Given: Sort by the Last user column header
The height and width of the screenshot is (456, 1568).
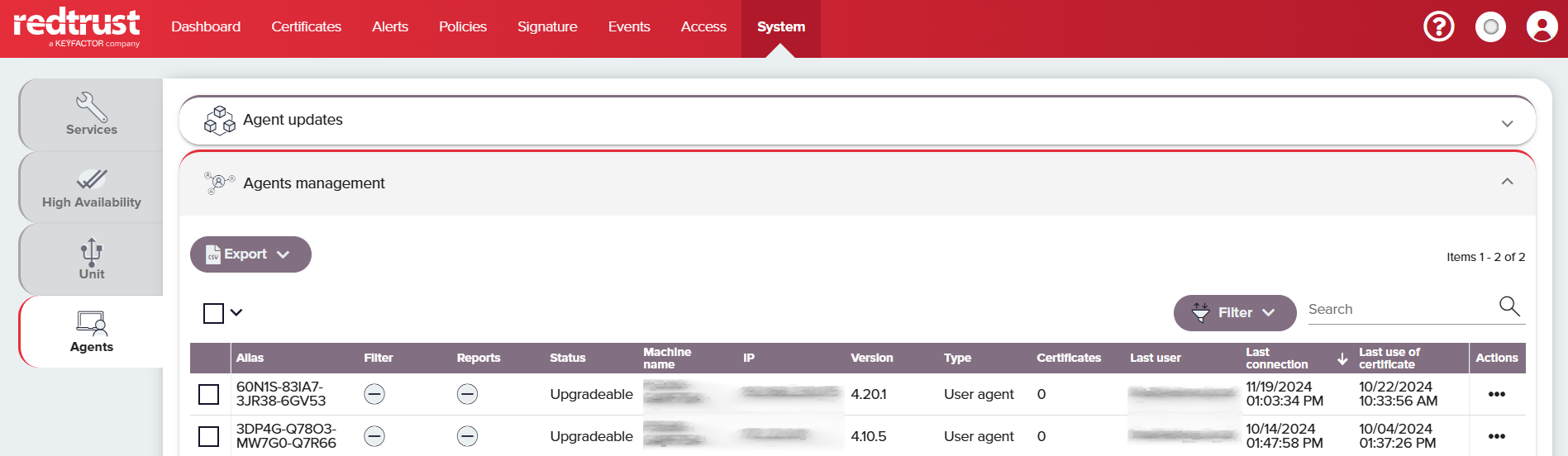Looking at the screenshot, I should pos(1155,358).
